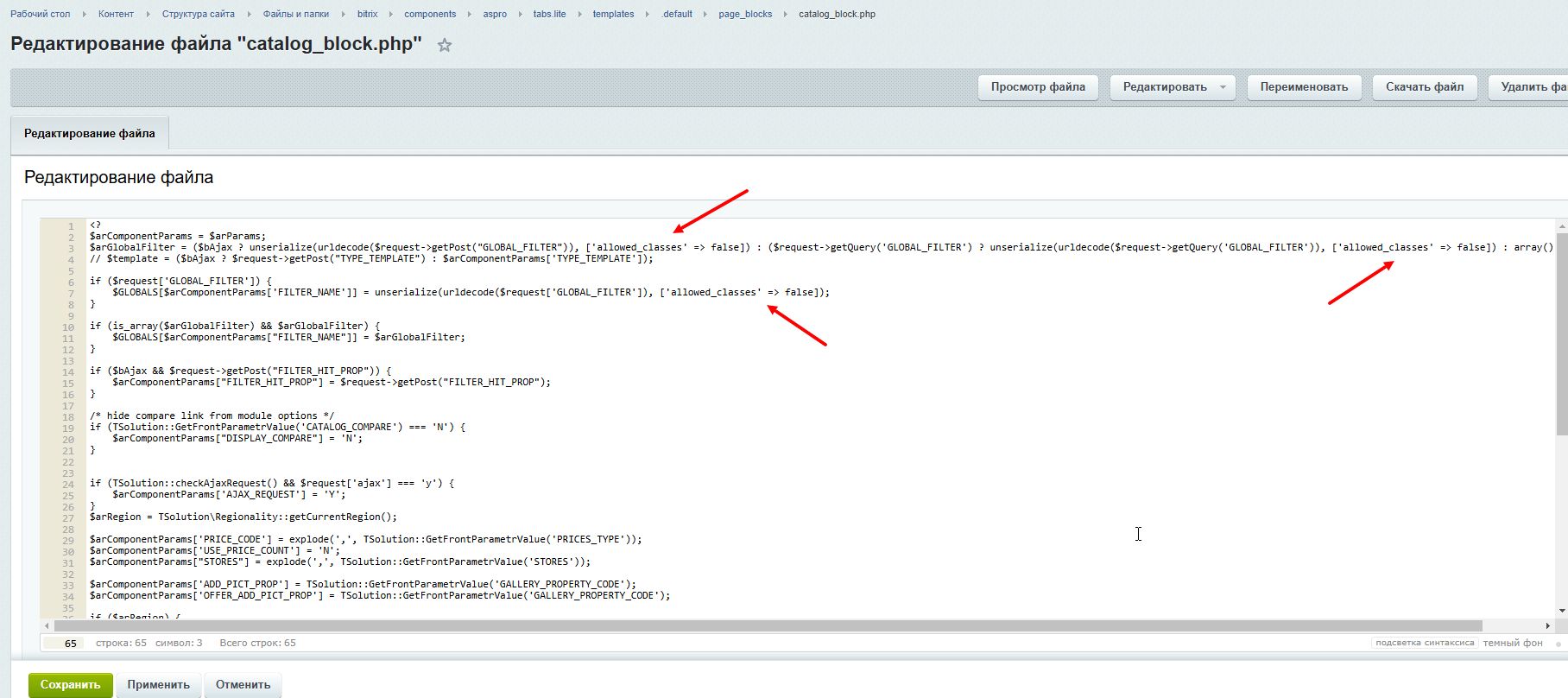Image resolution: width=1568 pixels, height=698 pixels.
Task: Expand breadcrumb arrow after 'components'
Action: pyautogui.click(x=470, y=14)
